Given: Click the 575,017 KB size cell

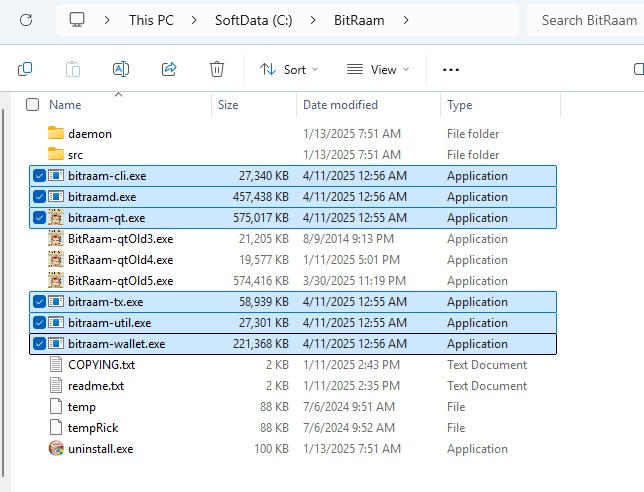Looking at the screenshot, I should [261, 218].
